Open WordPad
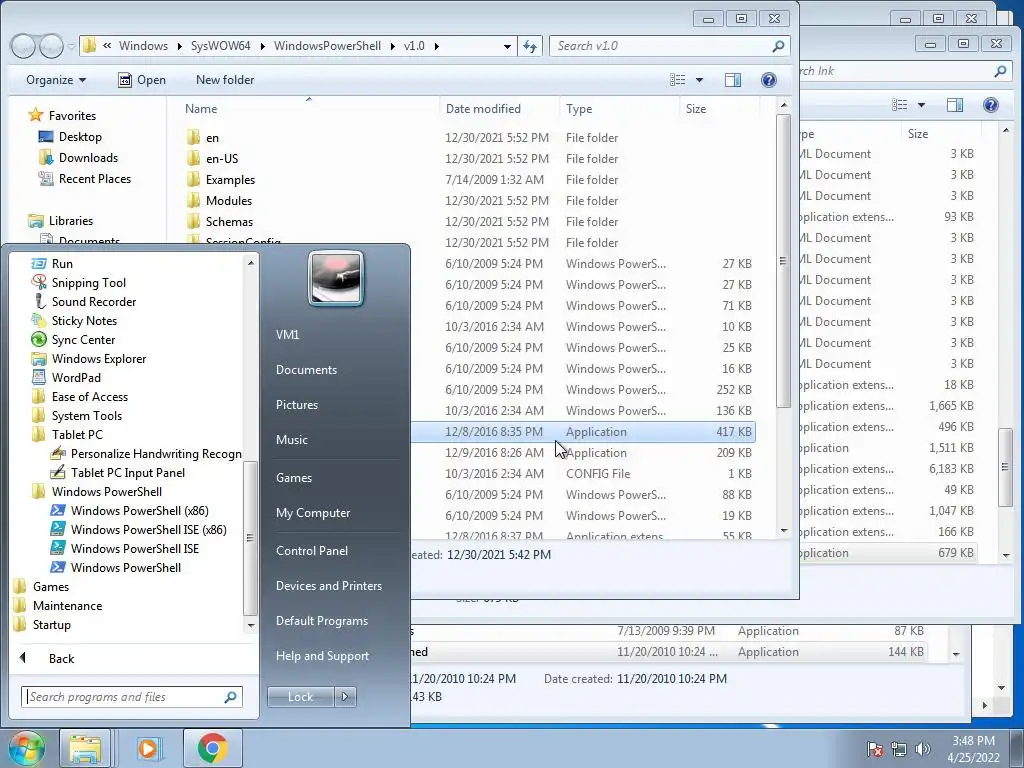This screenshot has width=1024, height=768. point(76,377)
